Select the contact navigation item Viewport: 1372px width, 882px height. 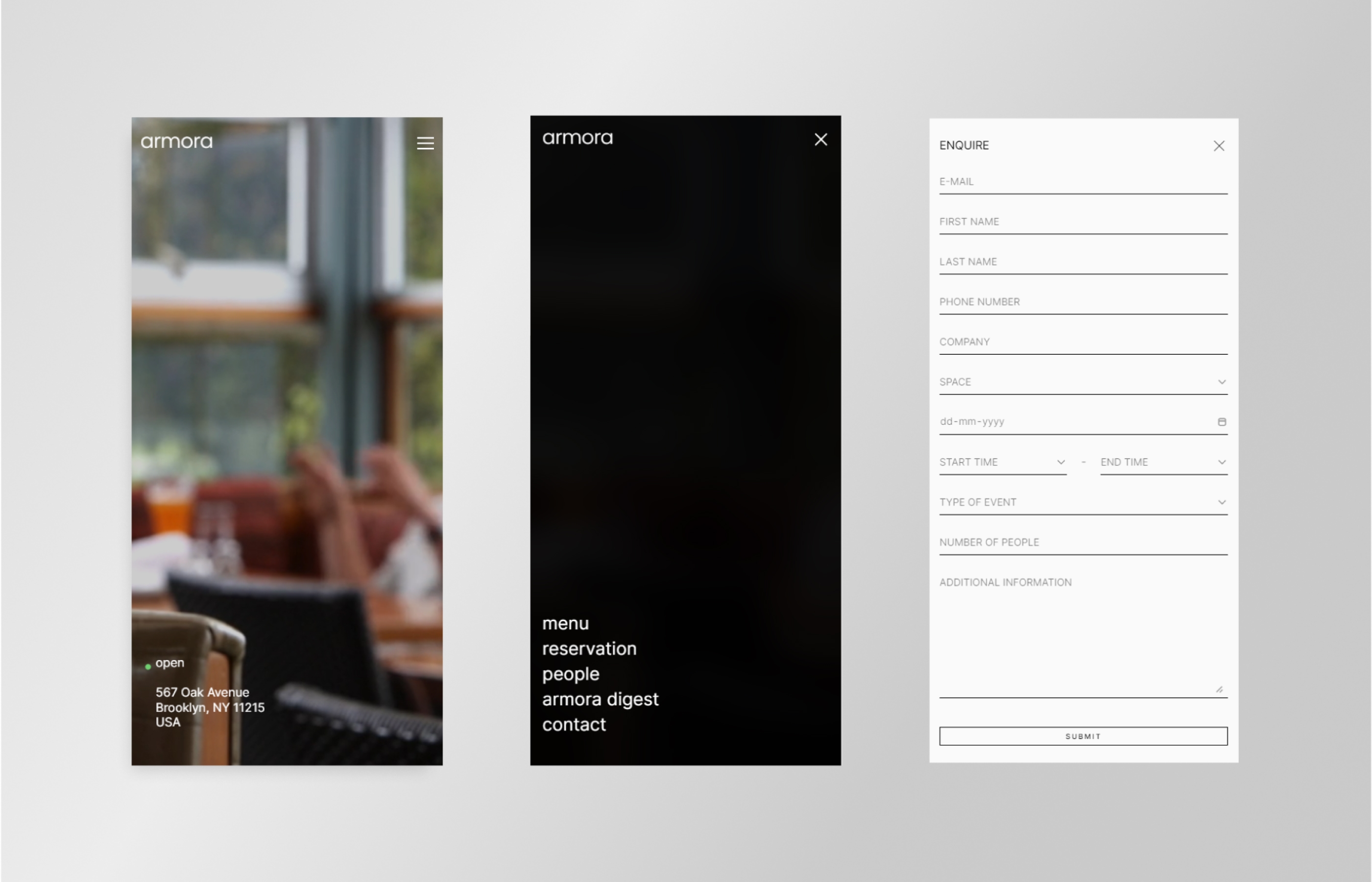point(572,724)
